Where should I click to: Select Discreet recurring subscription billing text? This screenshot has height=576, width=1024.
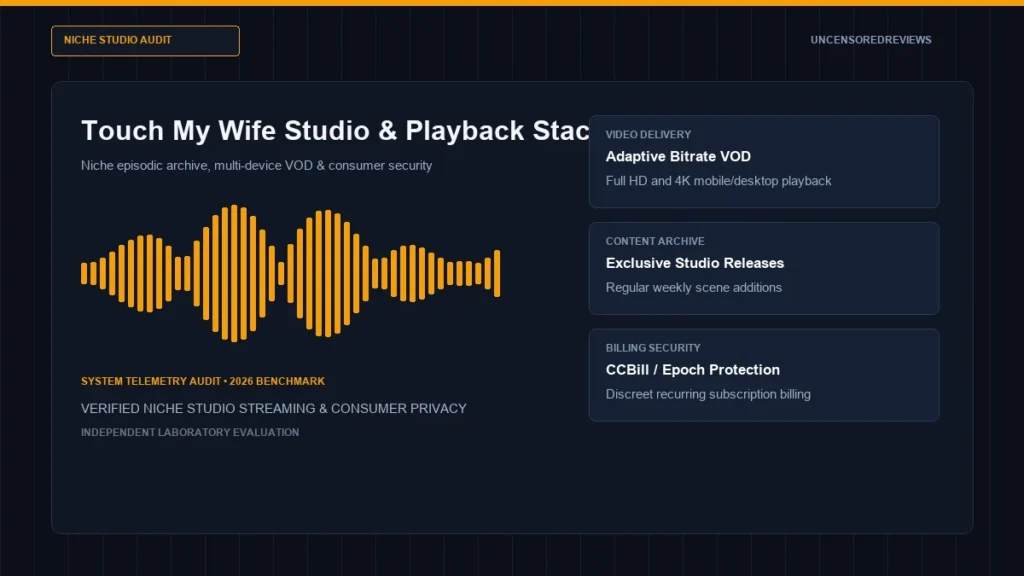[708, 394]
